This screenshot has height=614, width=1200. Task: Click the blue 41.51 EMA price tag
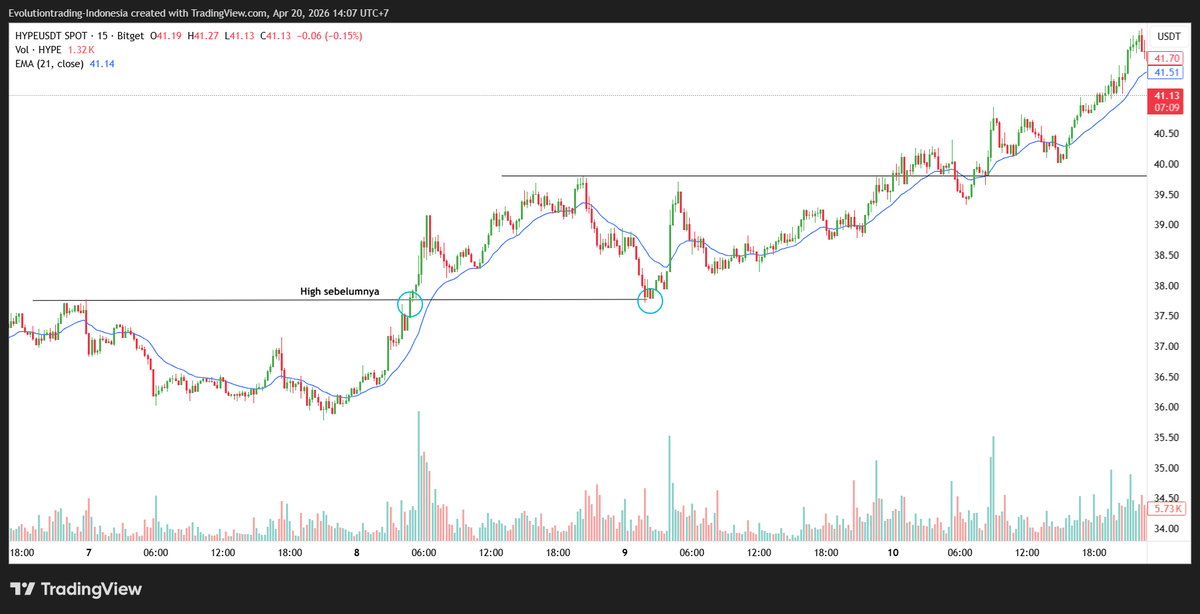(1166, 73)
